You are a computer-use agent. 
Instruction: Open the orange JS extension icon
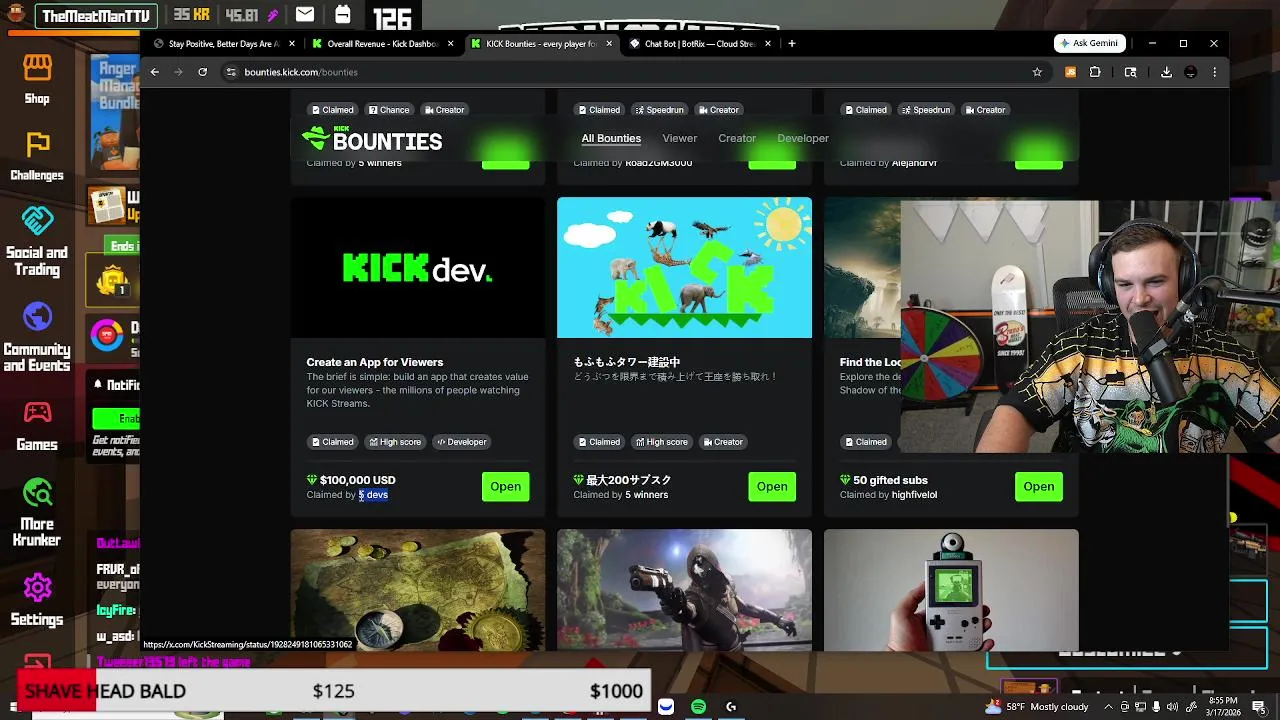(1070, 72)
